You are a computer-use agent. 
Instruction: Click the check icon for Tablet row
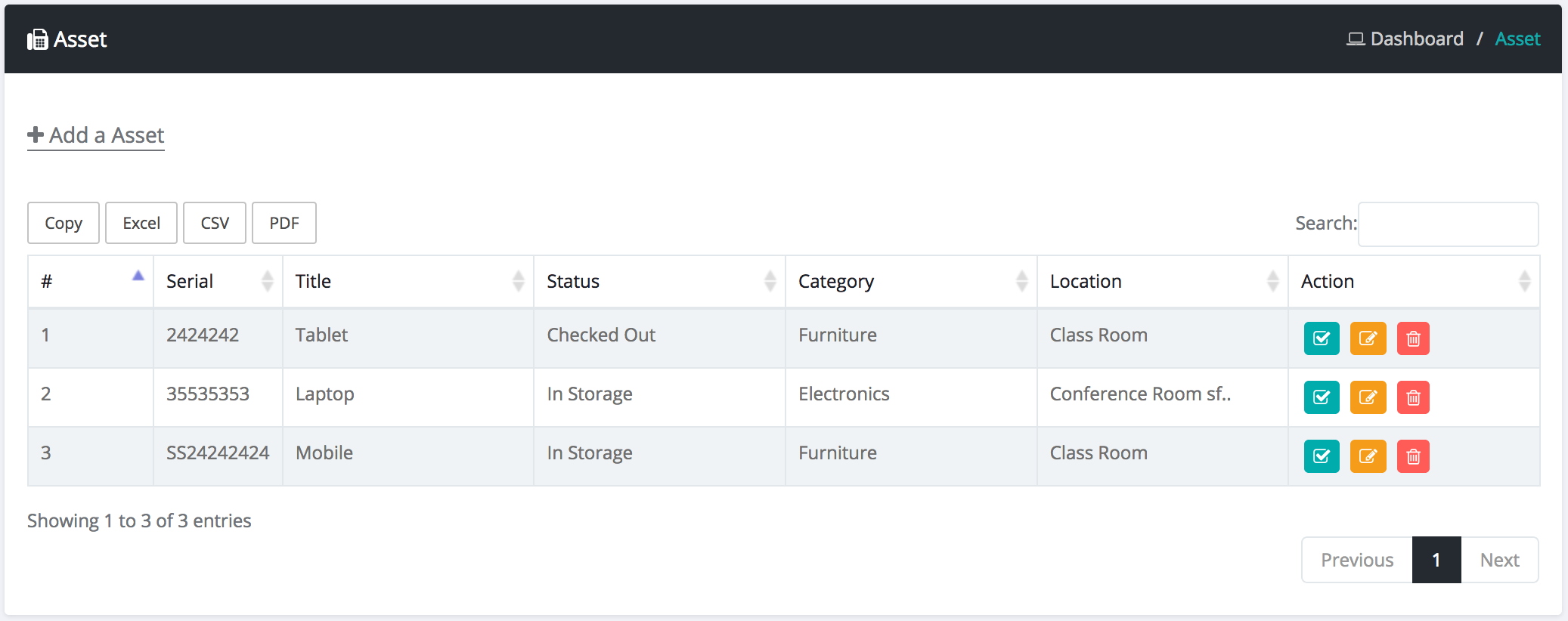click(x=1321, y=338)
